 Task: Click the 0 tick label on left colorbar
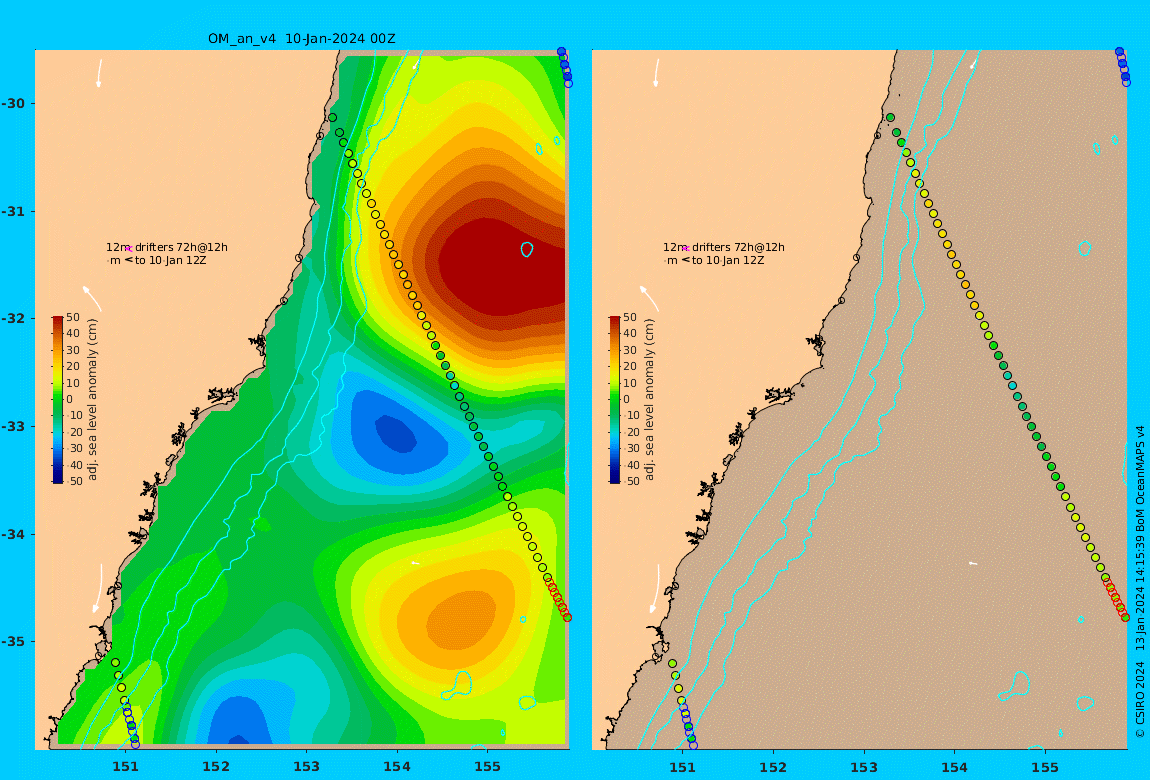pyautogui.click(x=70, y=400)
